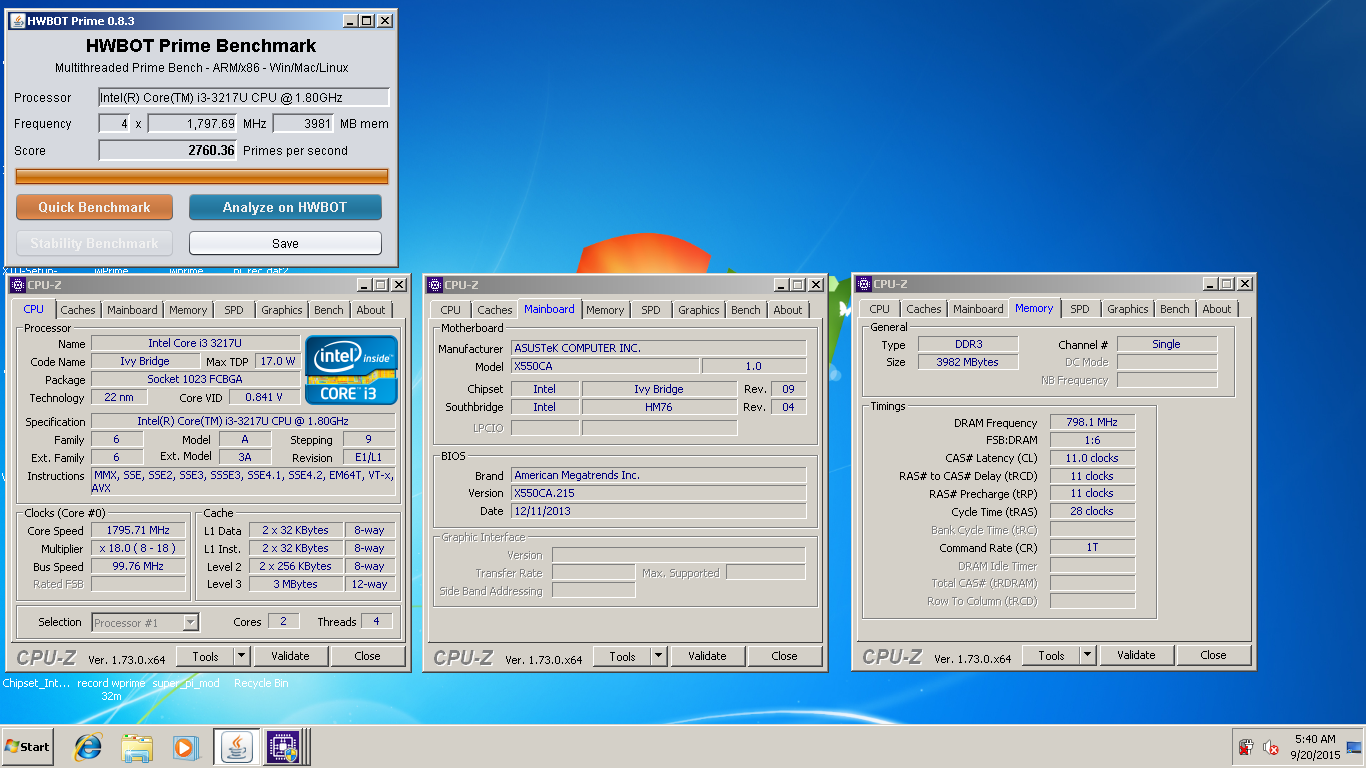Click BIOS Version value X550CA.215

pos(658,493)
